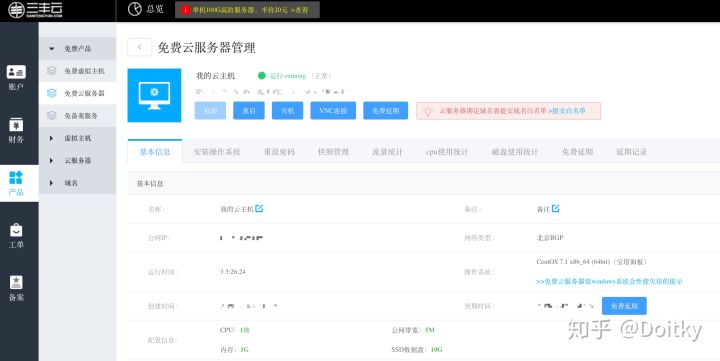Click the edit icon beside 备注
Viewport: 720px width, 361px height.
(556, 209)
